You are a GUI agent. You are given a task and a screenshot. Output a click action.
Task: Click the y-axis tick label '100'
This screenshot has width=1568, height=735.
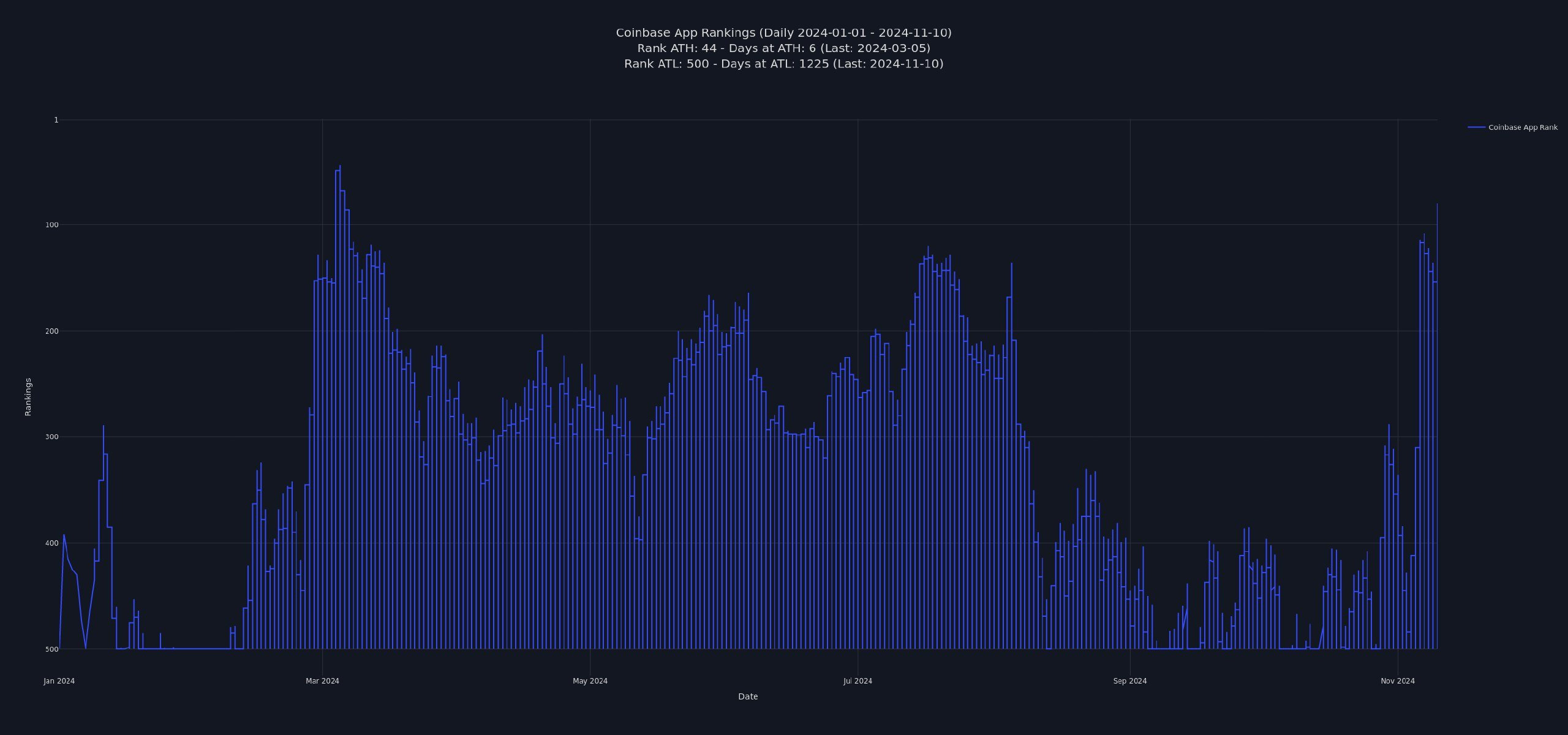click(52, 225)
